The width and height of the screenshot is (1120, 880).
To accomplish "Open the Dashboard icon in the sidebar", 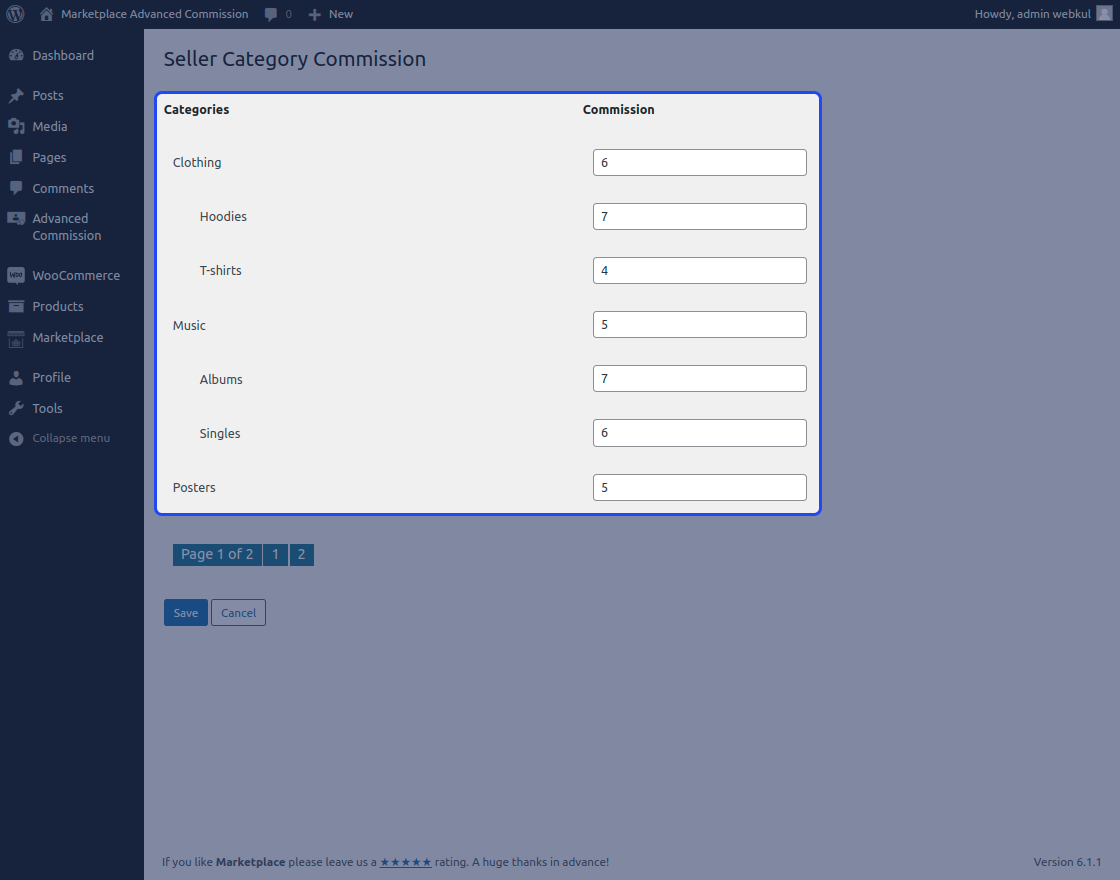I will 18,55.
